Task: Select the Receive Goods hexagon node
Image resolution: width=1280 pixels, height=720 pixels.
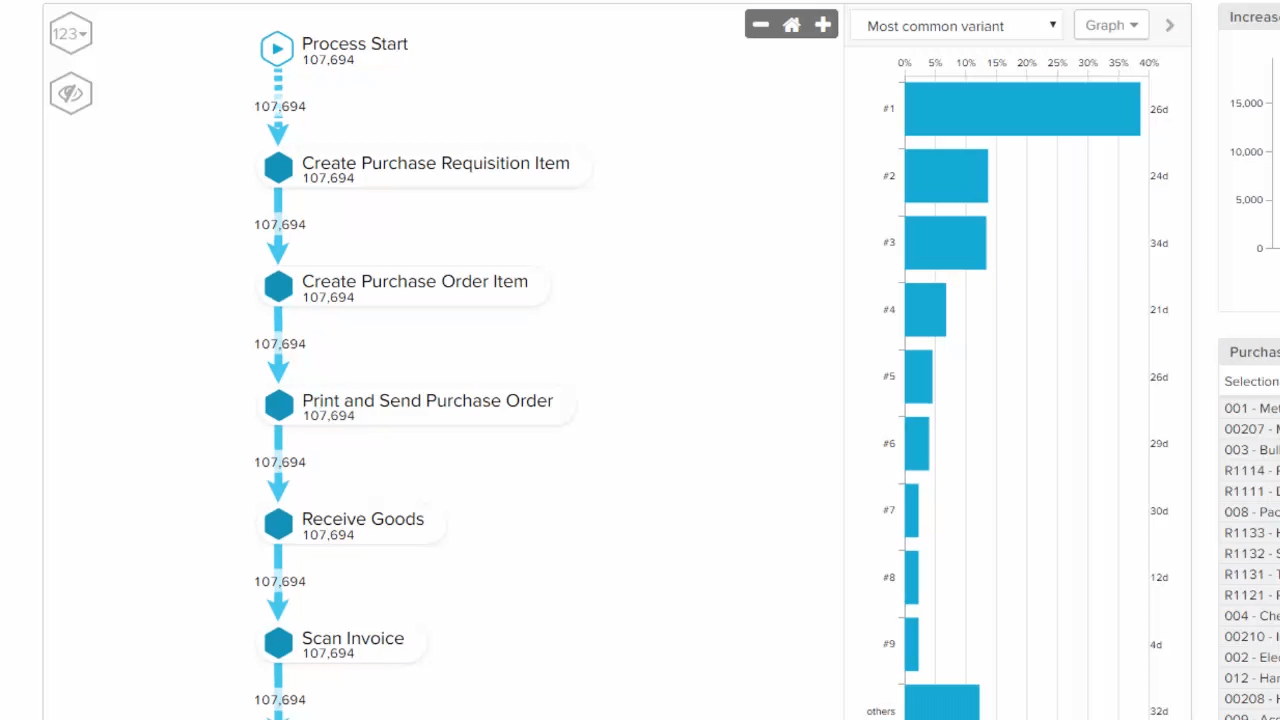Action: [278, 524]
